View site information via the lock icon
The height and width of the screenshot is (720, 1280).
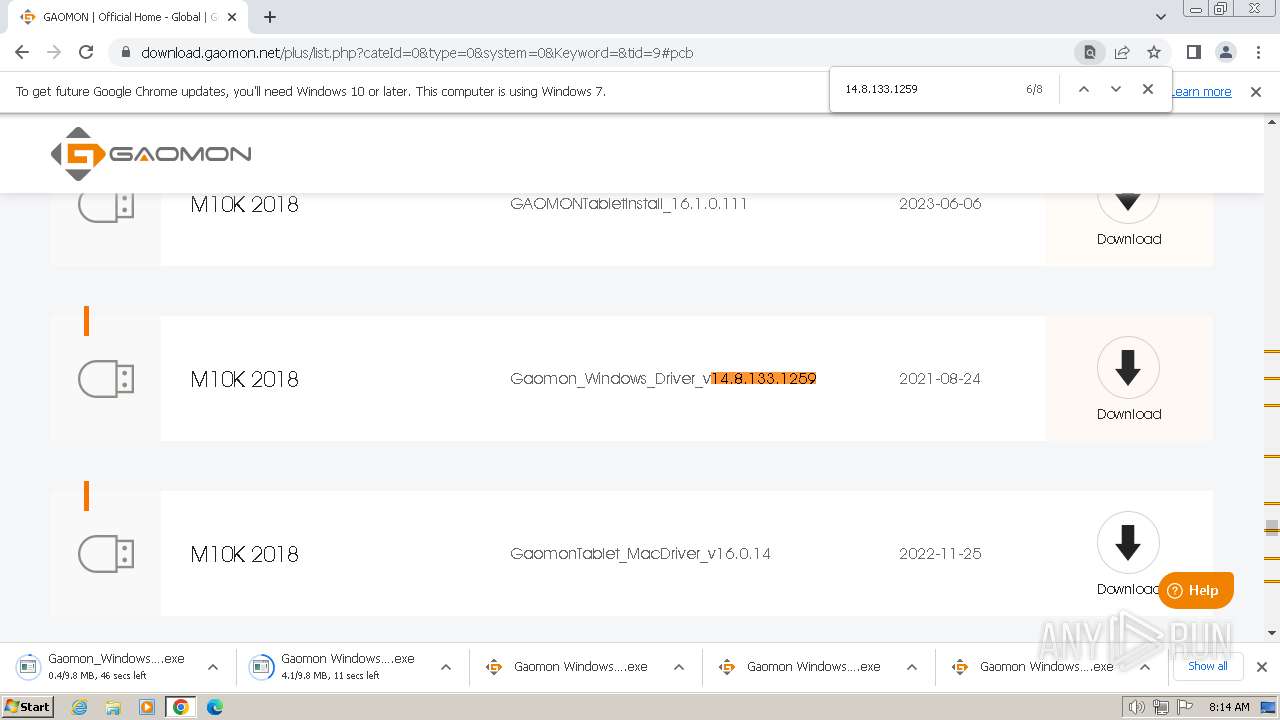click(125, 53)
